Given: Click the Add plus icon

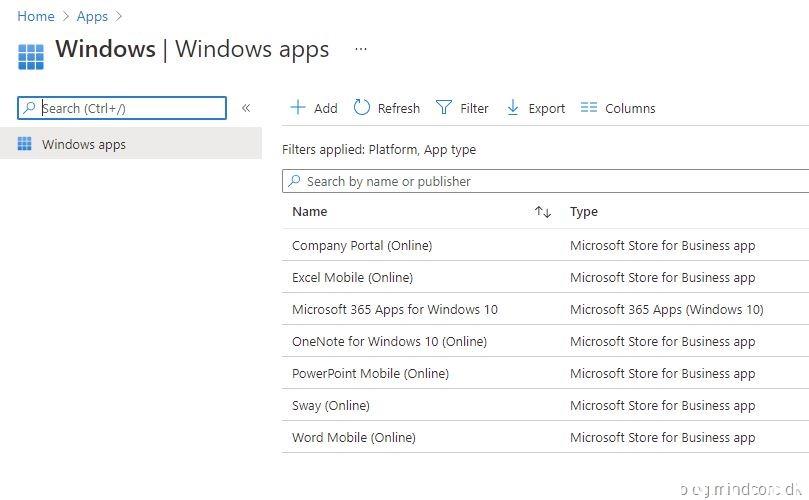Looking at the screenshot, I should tap(298, 108).
